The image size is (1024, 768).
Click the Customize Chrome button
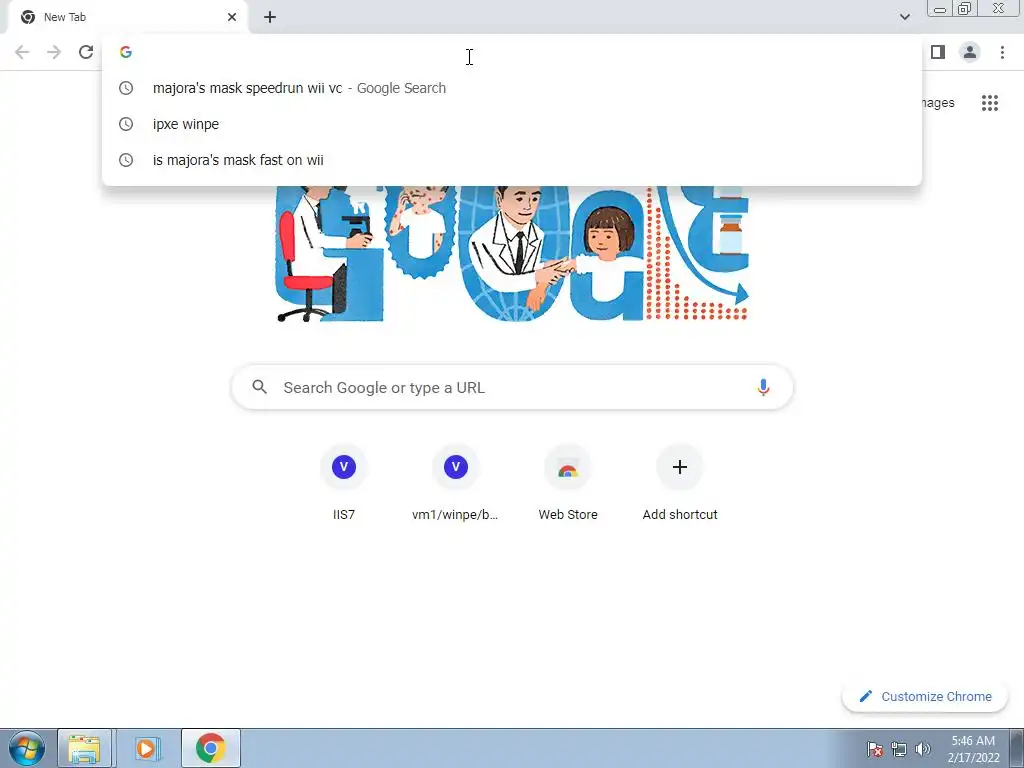925,696
